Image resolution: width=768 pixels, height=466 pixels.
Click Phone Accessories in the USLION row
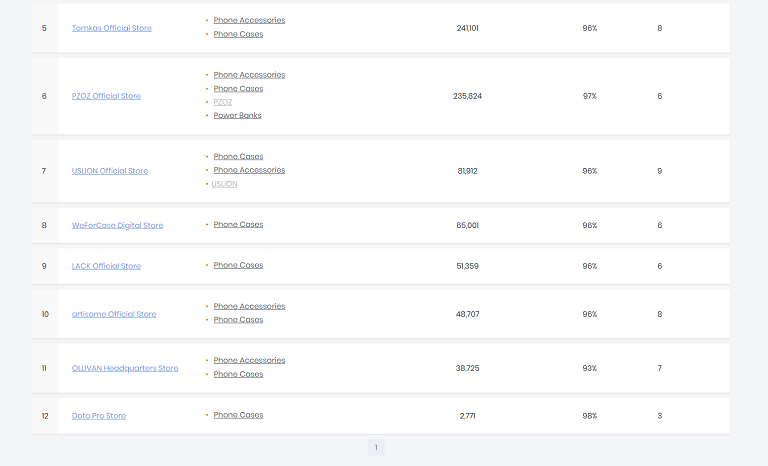(x=249, y=170)
